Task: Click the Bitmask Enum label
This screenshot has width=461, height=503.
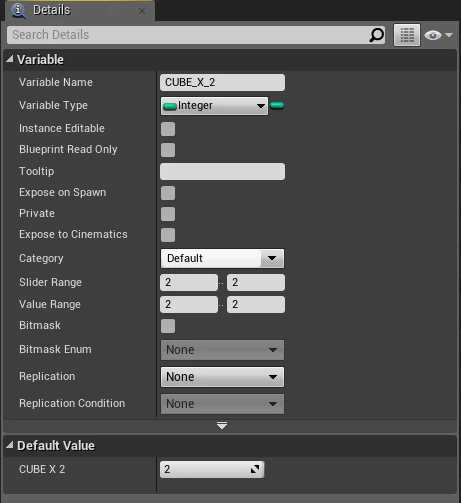Action: click(55, 349)
